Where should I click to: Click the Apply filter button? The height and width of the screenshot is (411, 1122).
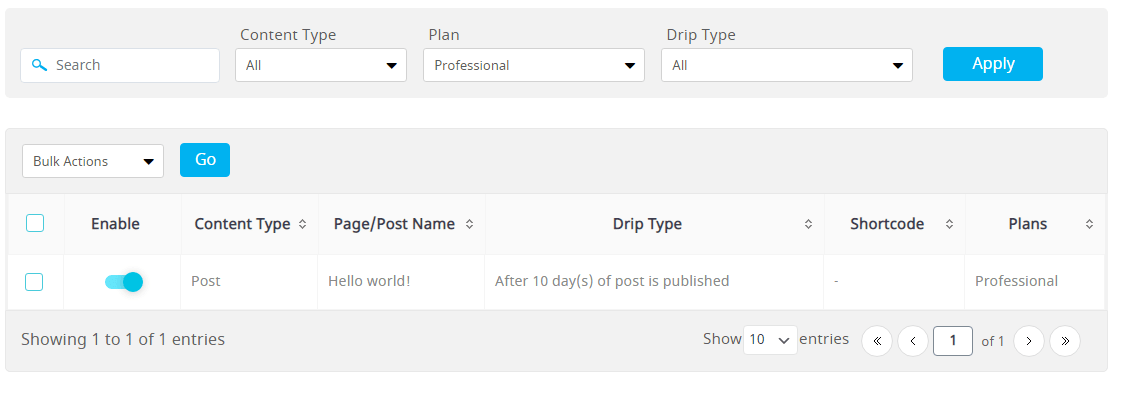point(992,64)
